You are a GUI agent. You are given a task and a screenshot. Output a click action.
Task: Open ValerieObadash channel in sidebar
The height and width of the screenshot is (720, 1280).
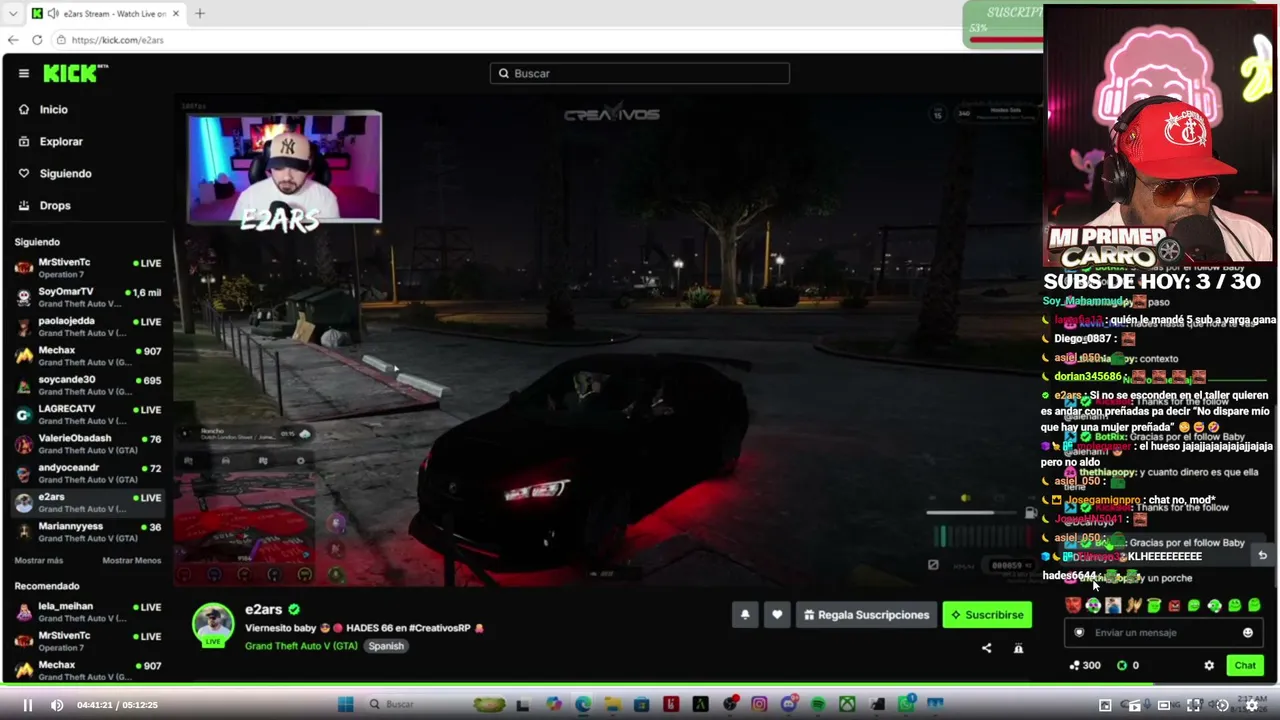pos(88,443)
